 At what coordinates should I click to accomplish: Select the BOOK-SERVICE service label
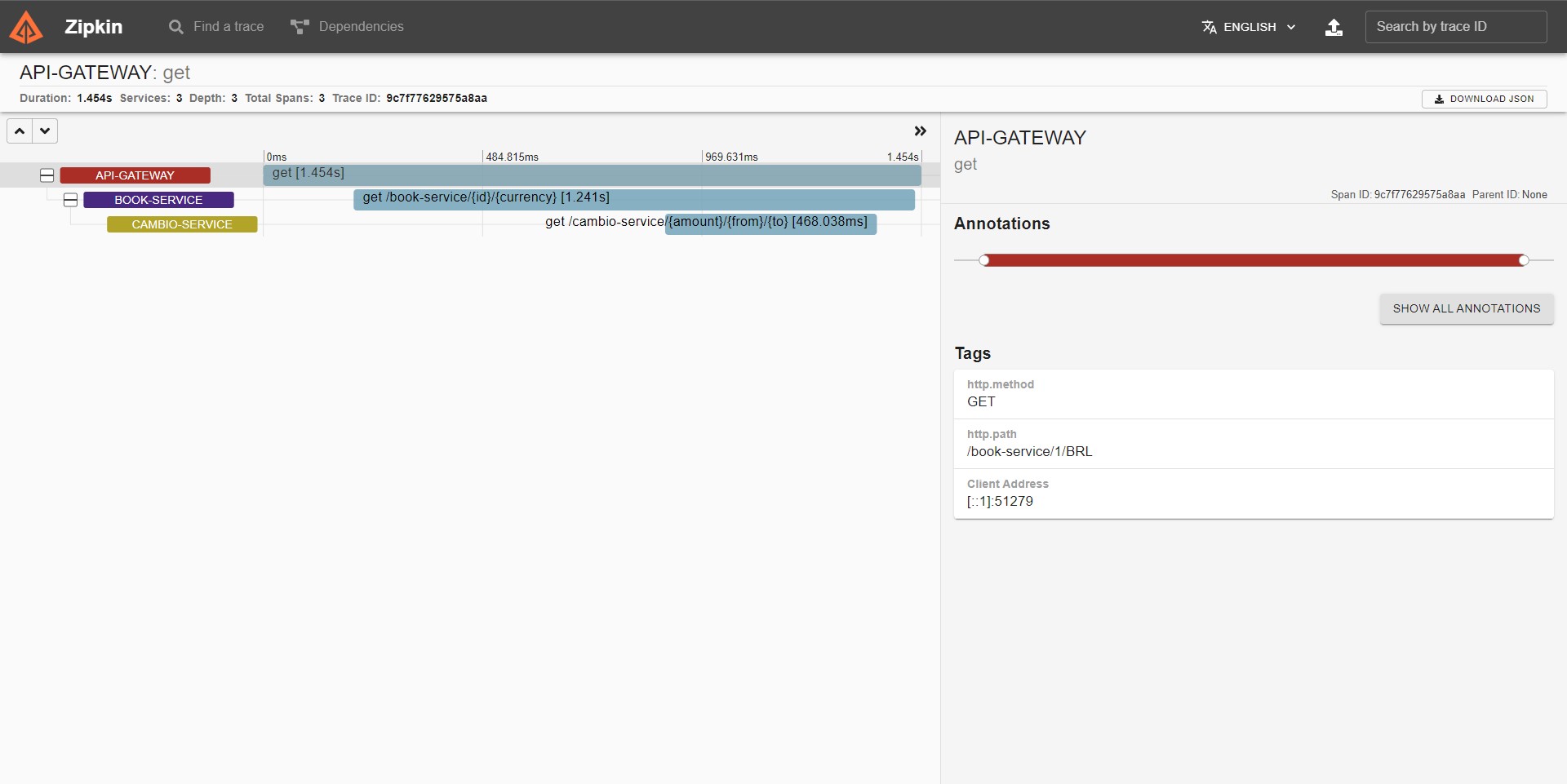coord(158,200)
